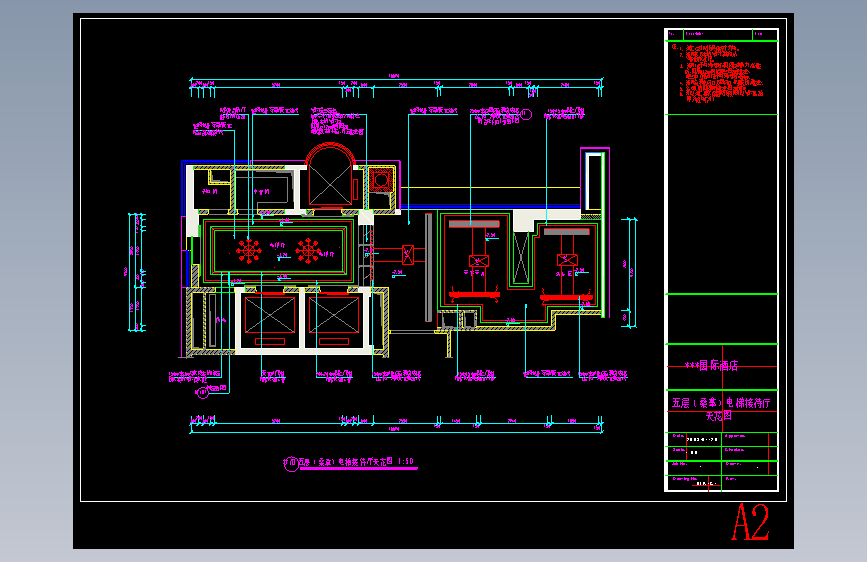The image size is (867, 562).
Task: Click the 天花图 text in the title block
Action: tap(719, 416)
